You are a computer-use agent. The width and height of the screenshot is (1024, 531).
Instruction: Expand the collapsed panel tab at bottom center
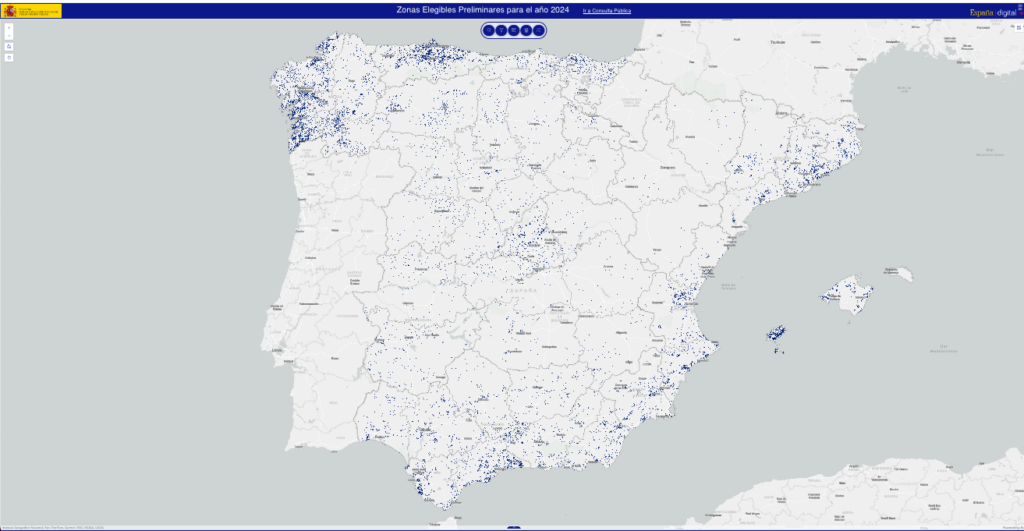(513, 527)
